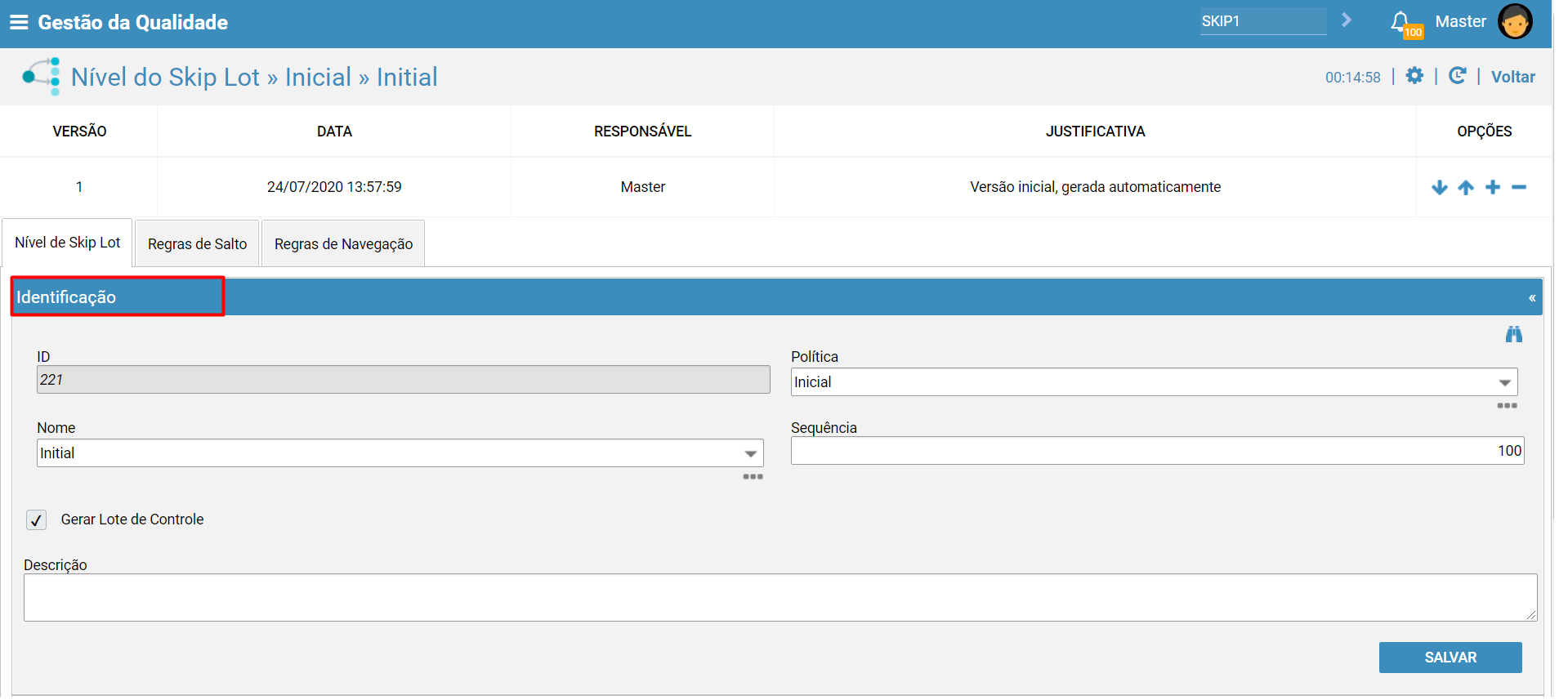Click the refresh icon beside Voltar
Image resolution: width=1568 pixels, height=700 pixels.
click(x=1457, y=76)
